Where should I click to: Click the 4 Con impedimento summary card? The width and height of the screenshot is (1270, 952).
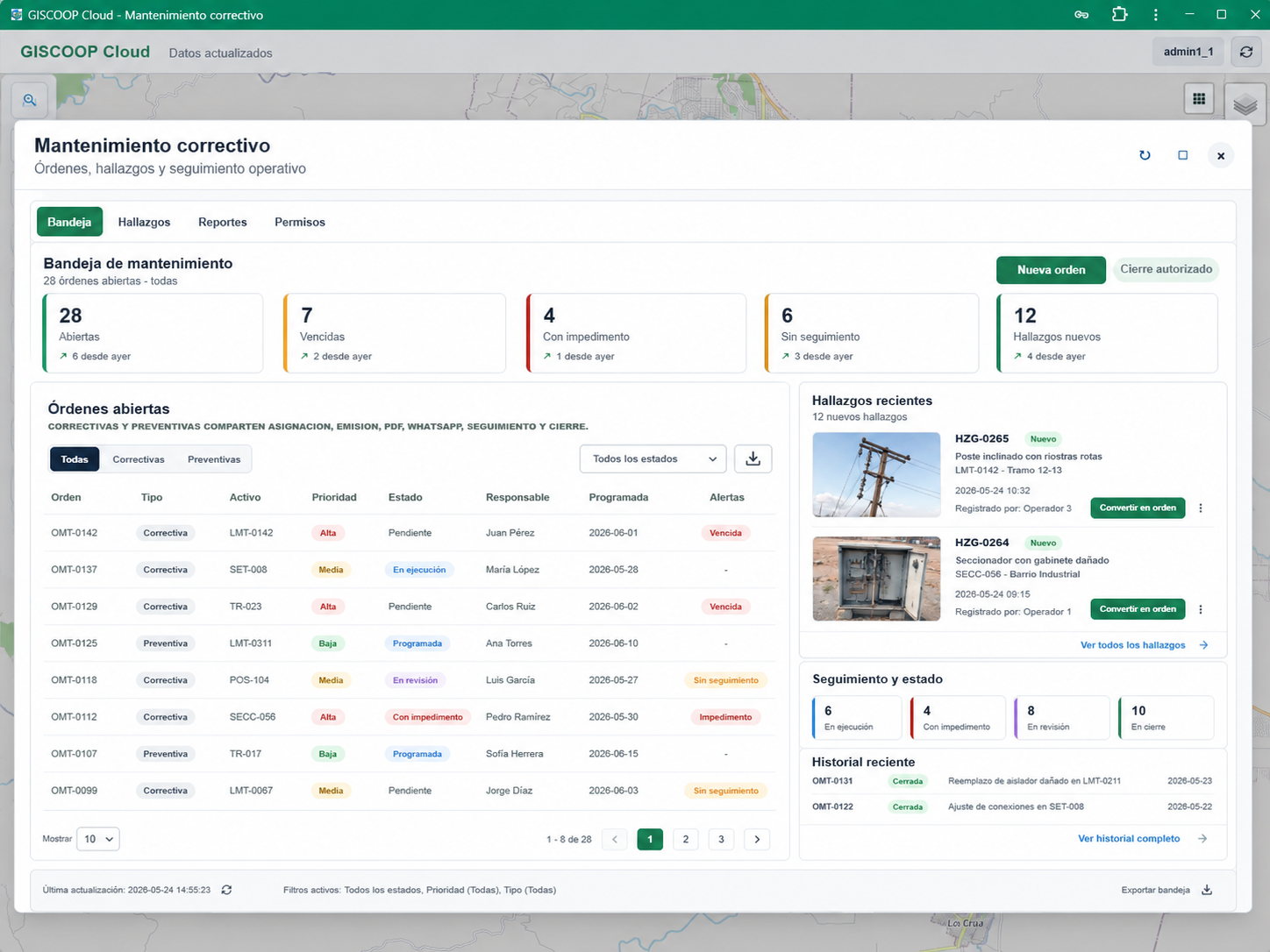(636, 333)
